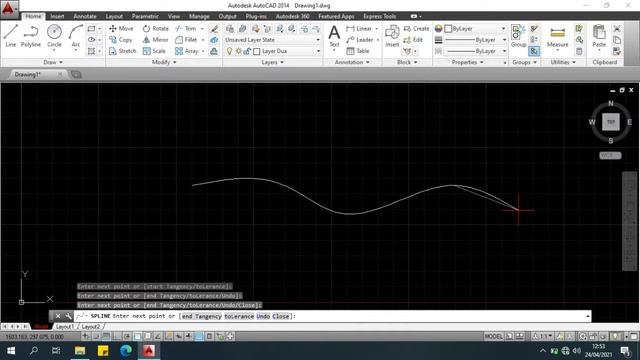
Task: Use the Rotate tool
Action: click(156, 29)
